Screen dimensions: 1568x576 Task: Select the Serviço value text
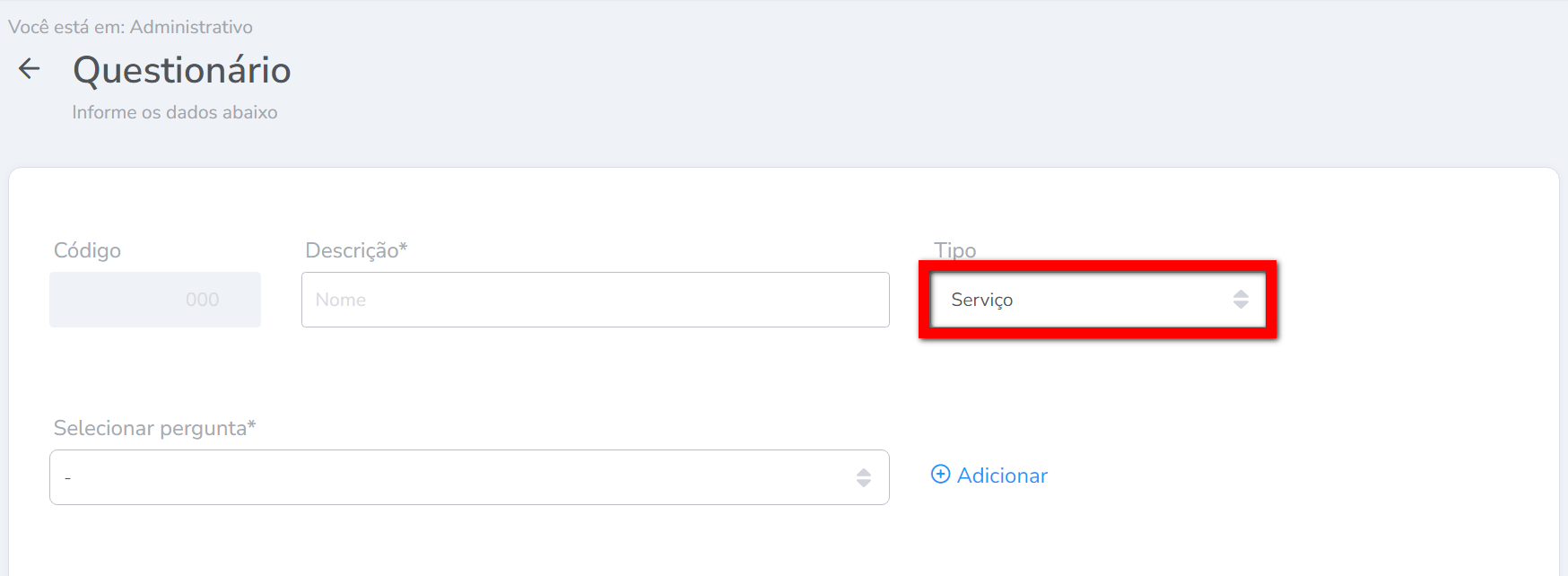click(x=981, y=300)
